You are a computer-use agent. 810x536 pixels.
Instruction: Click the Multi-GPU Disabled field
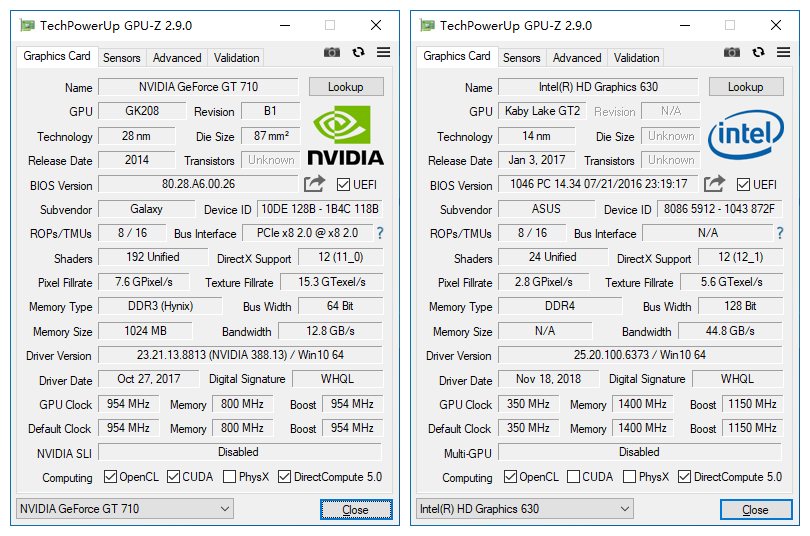click(x=640, y=452)
